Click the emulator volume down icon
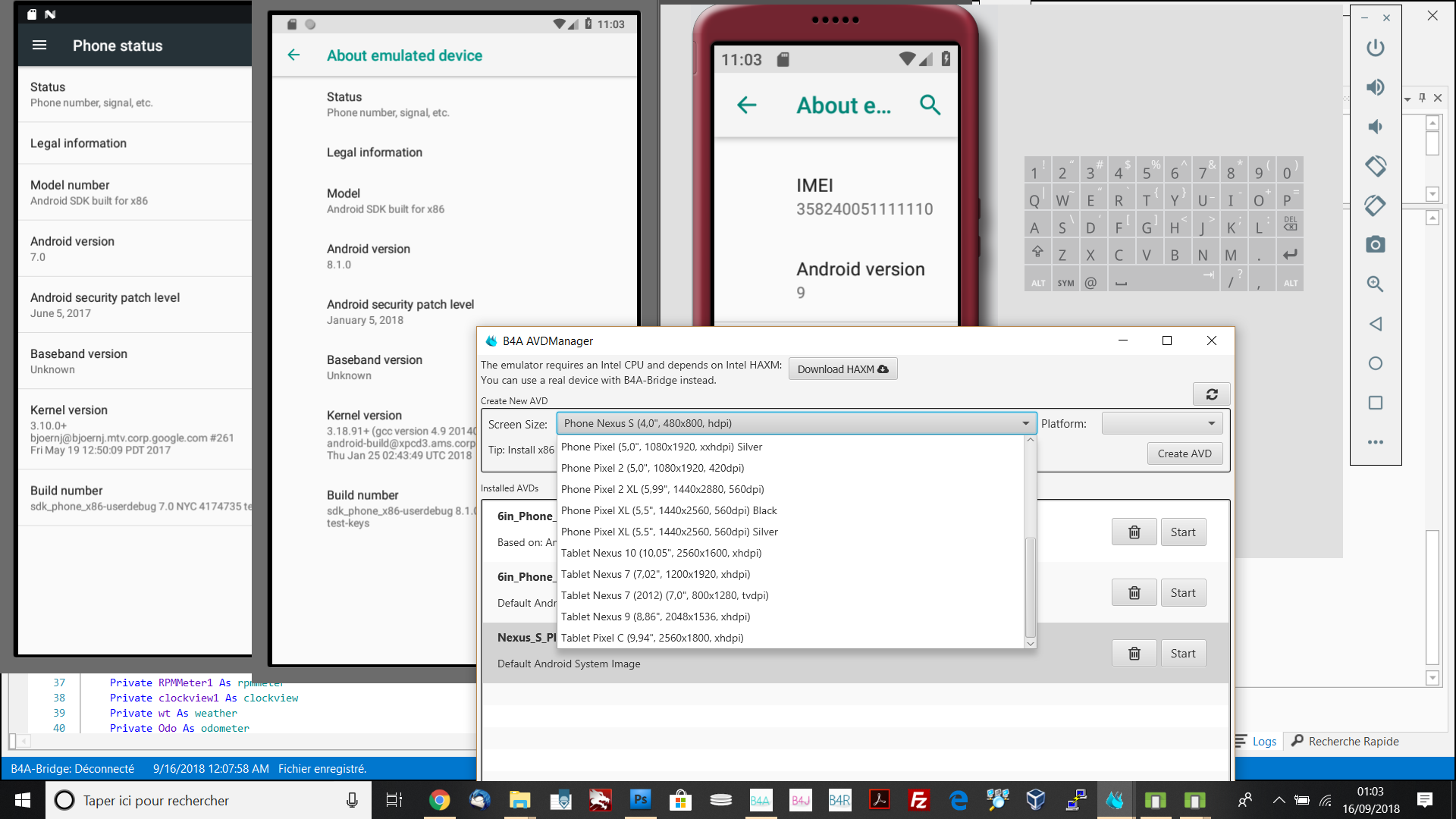 (x=1375, y=127)
